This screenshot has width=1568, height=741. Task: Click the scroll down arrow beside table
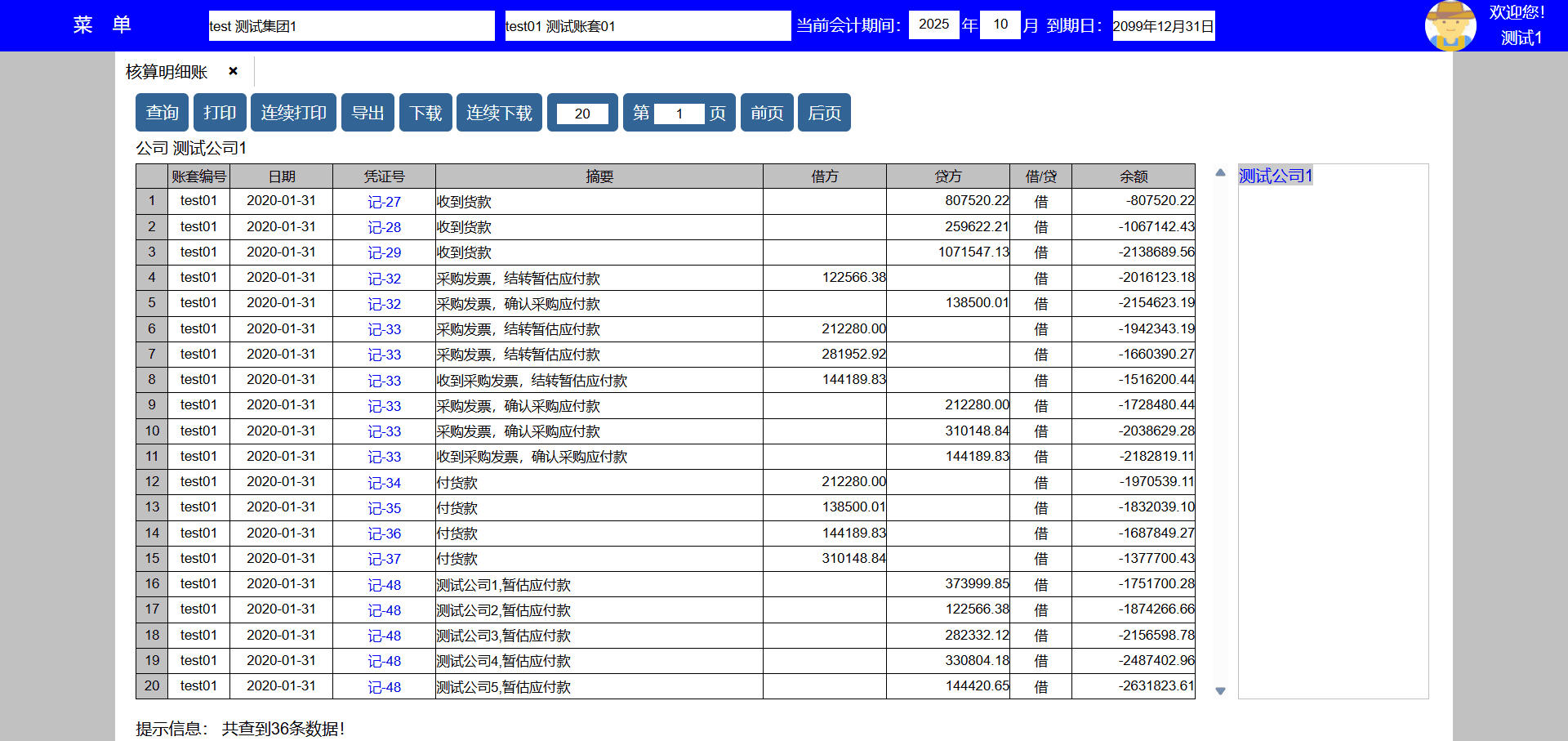1220,691
